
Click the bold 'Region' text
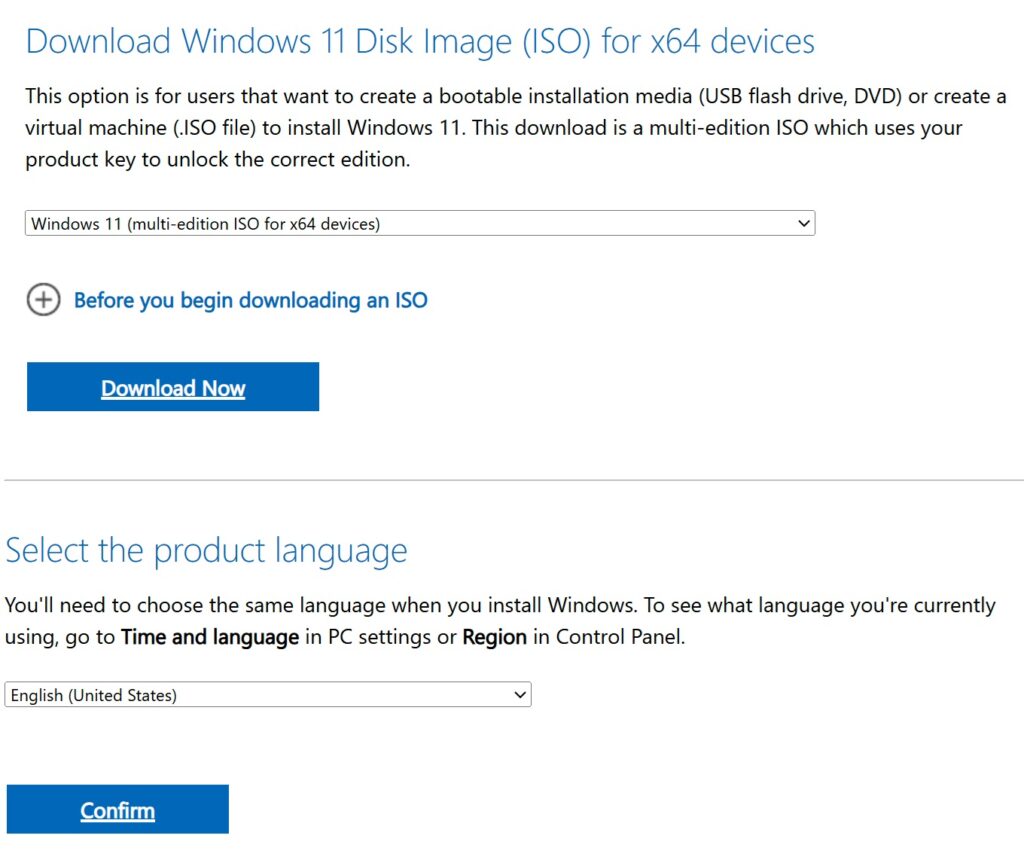(x=494, y=636)
